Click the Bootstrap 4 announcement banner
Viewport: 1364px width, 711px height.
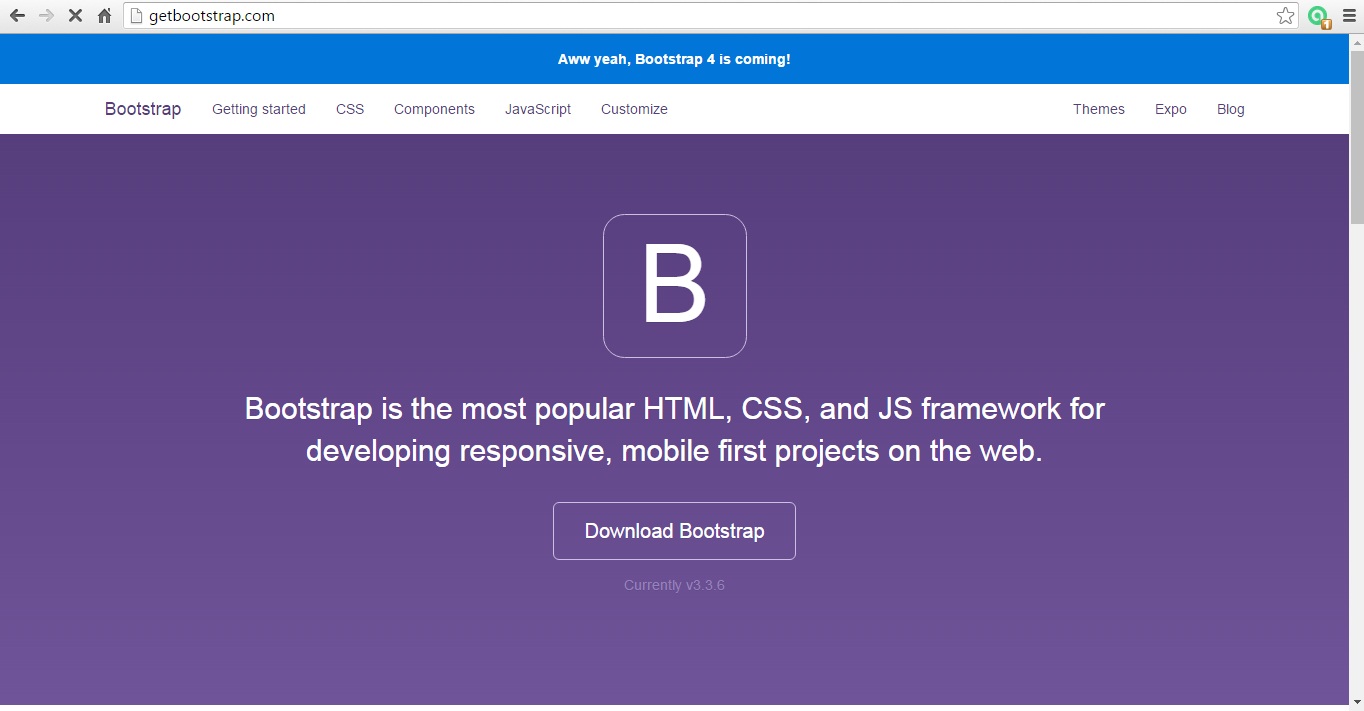click(x=674, y=58)
